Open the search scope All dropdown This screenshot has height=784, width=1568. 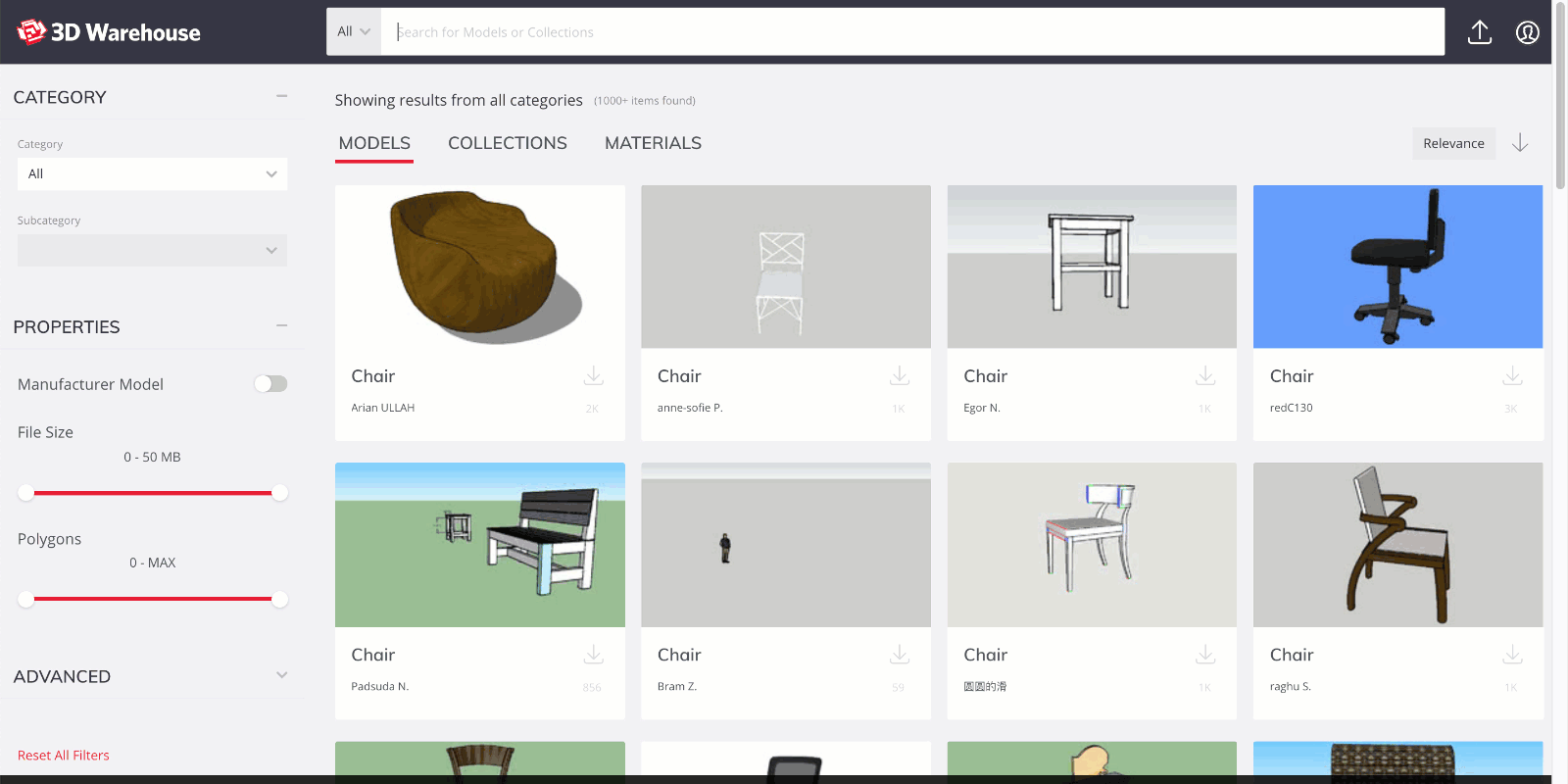353,31
